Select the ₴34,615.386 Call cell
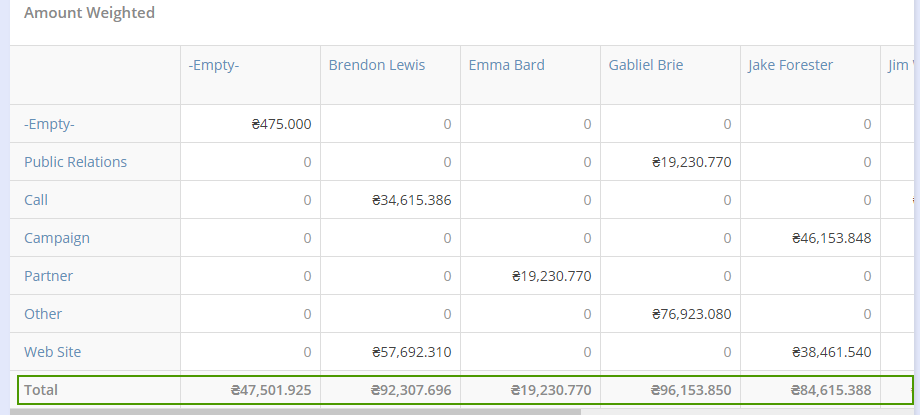The height and width of the screenshot is (415, 920). point(410,200)
